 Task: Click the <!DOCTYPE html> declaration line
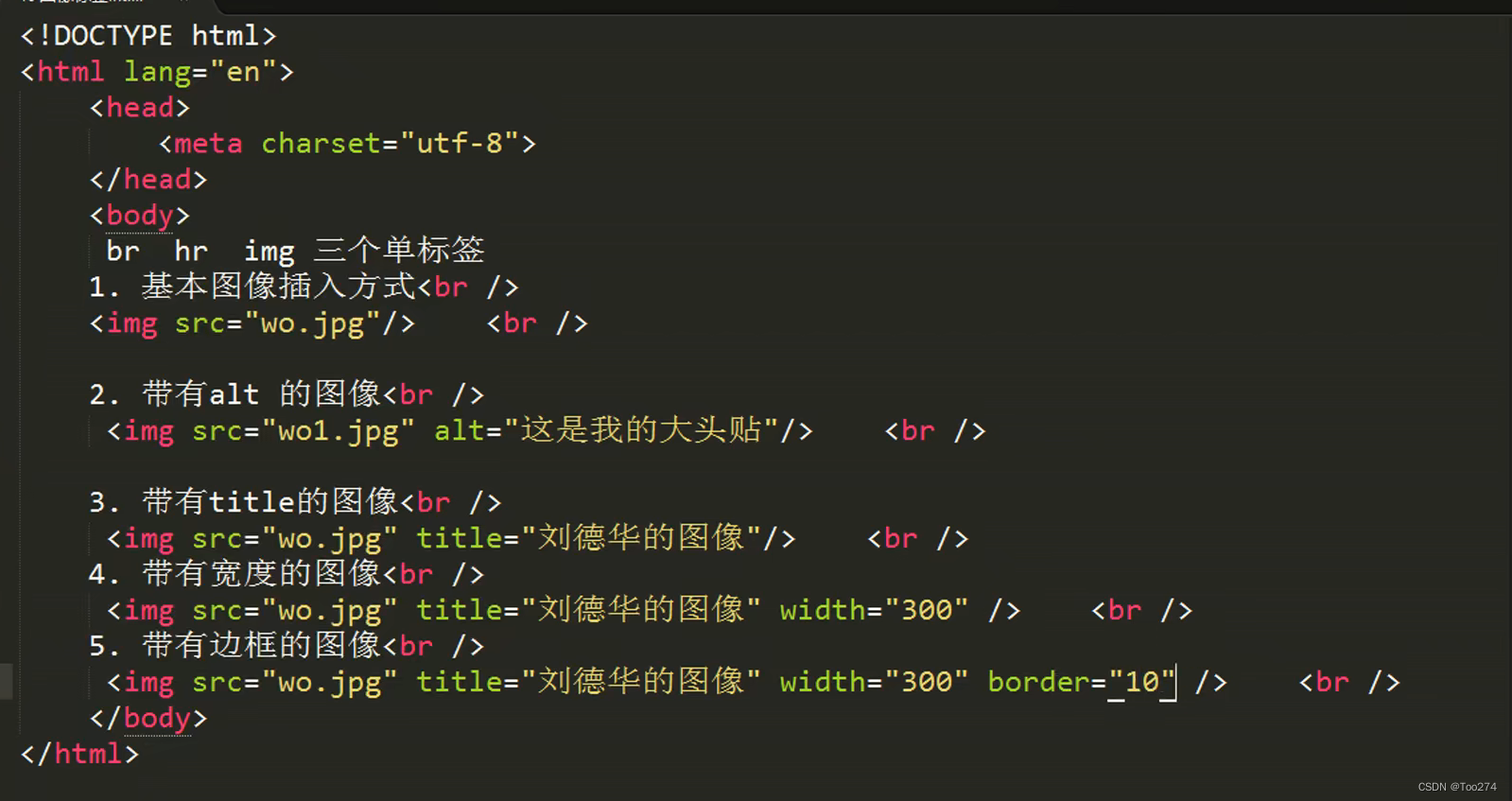(x=148, y=36)
